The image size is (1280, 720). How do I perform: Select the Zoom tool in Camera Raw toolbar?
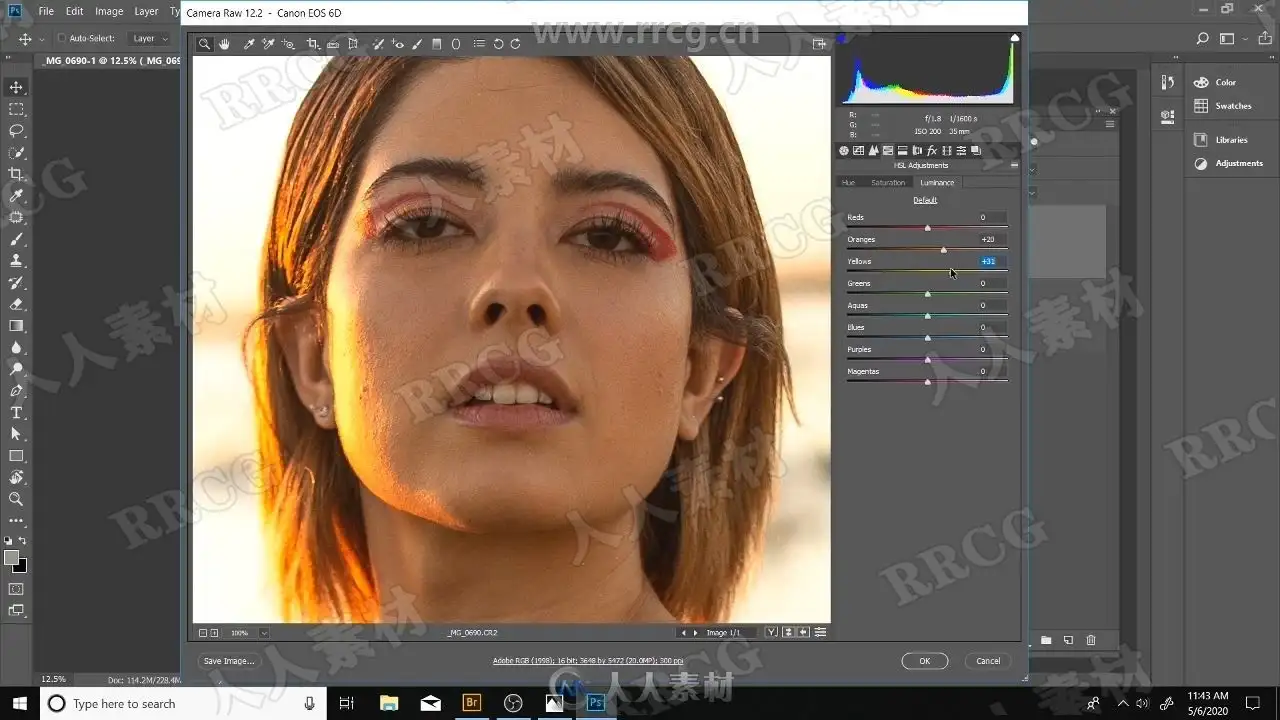pyautogui.click(x=204, y=44)
